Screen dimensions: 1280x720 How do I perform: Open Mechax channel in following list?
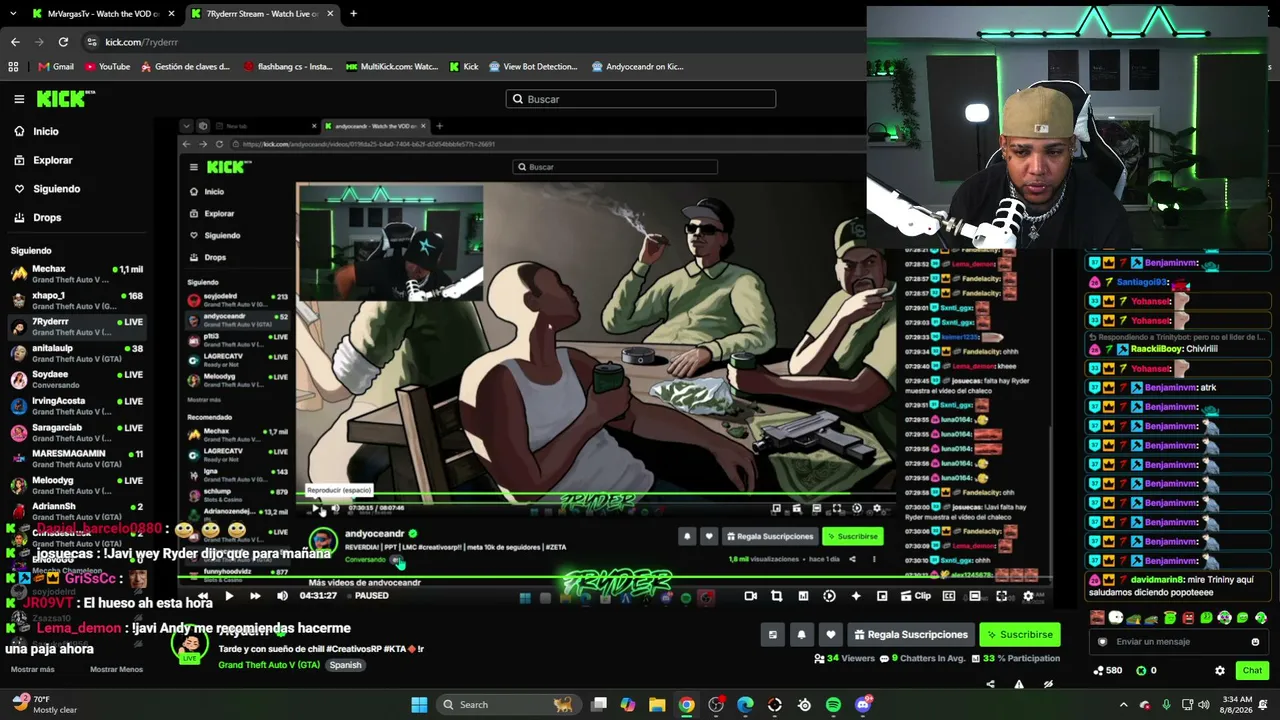(77, 274)
